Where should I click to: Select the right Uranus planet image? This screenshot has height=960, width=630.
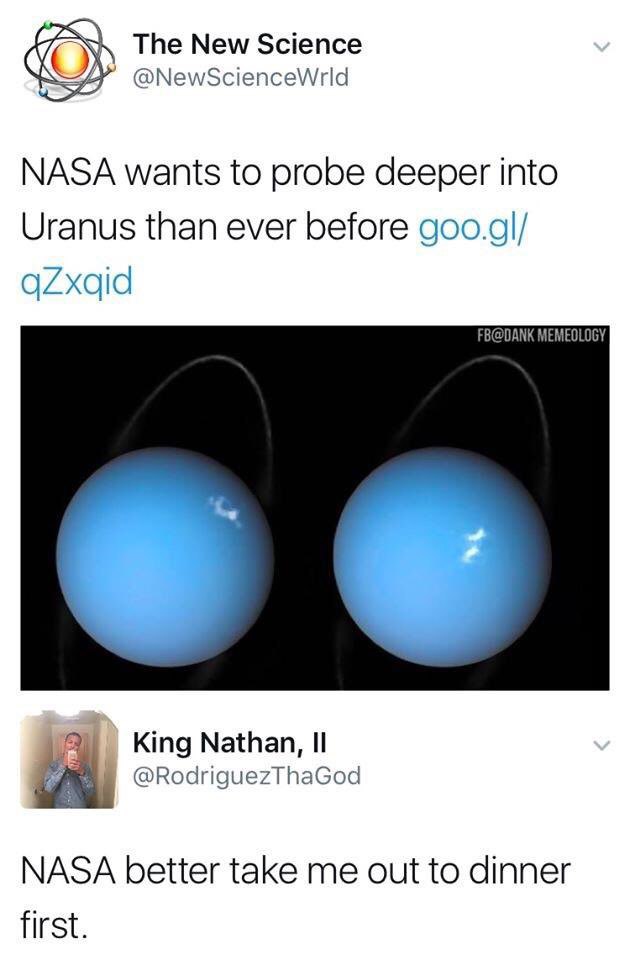(x=442, y=557)
